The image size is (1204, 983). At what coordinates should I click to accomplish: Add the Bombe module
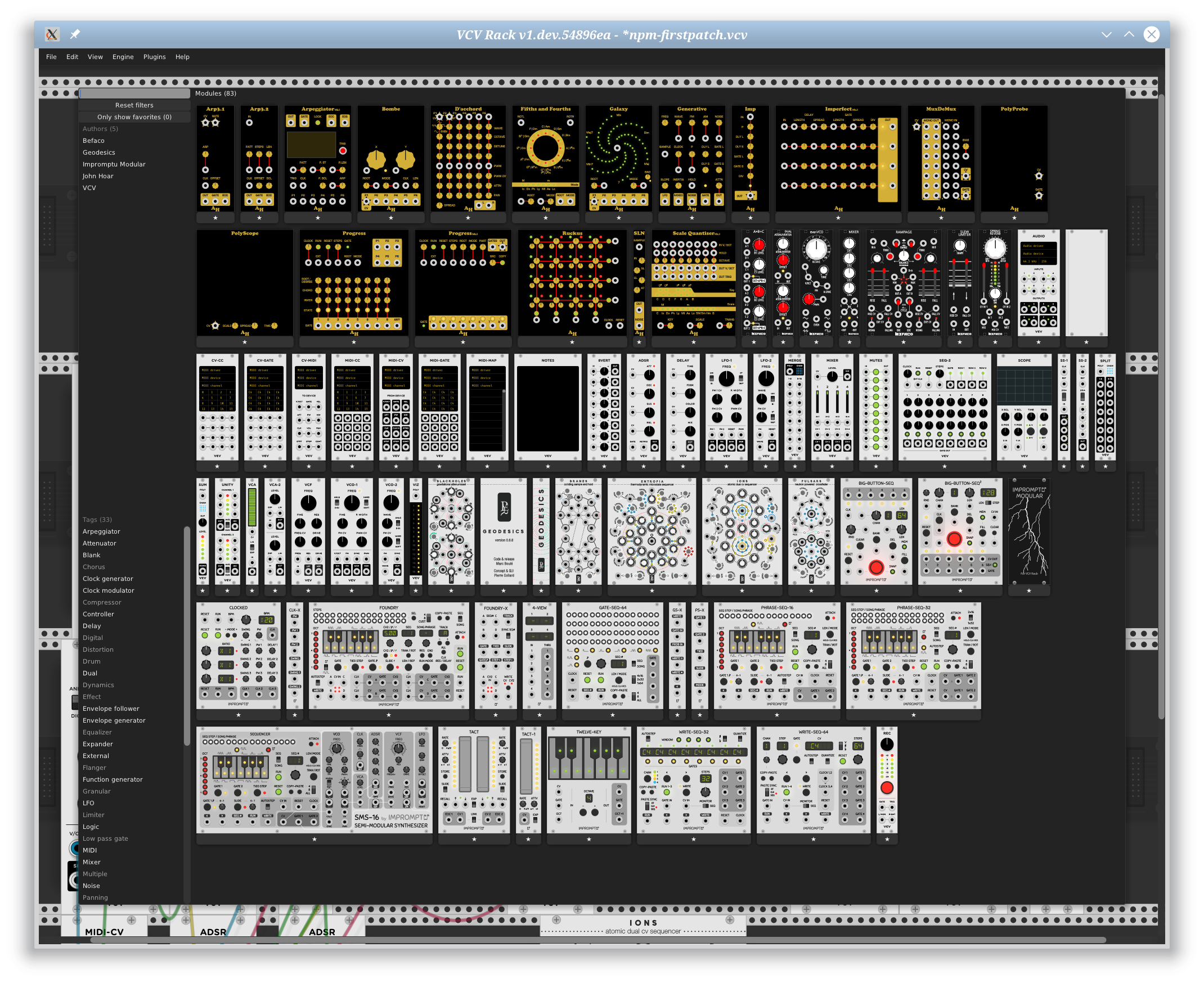tap(391, 159)
